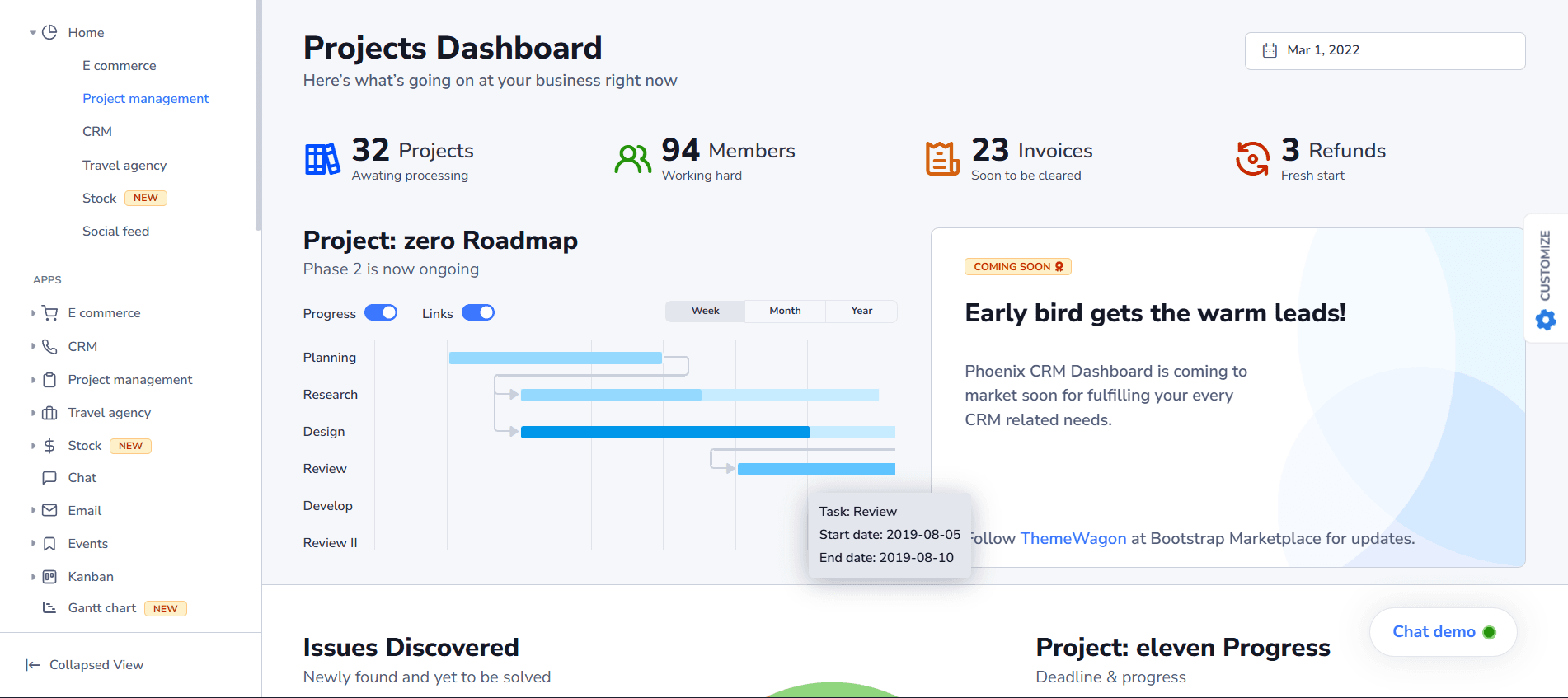Expand the Stock apps section arrow
Screen dimensions: 1568x698
click(x=33, y=446)
